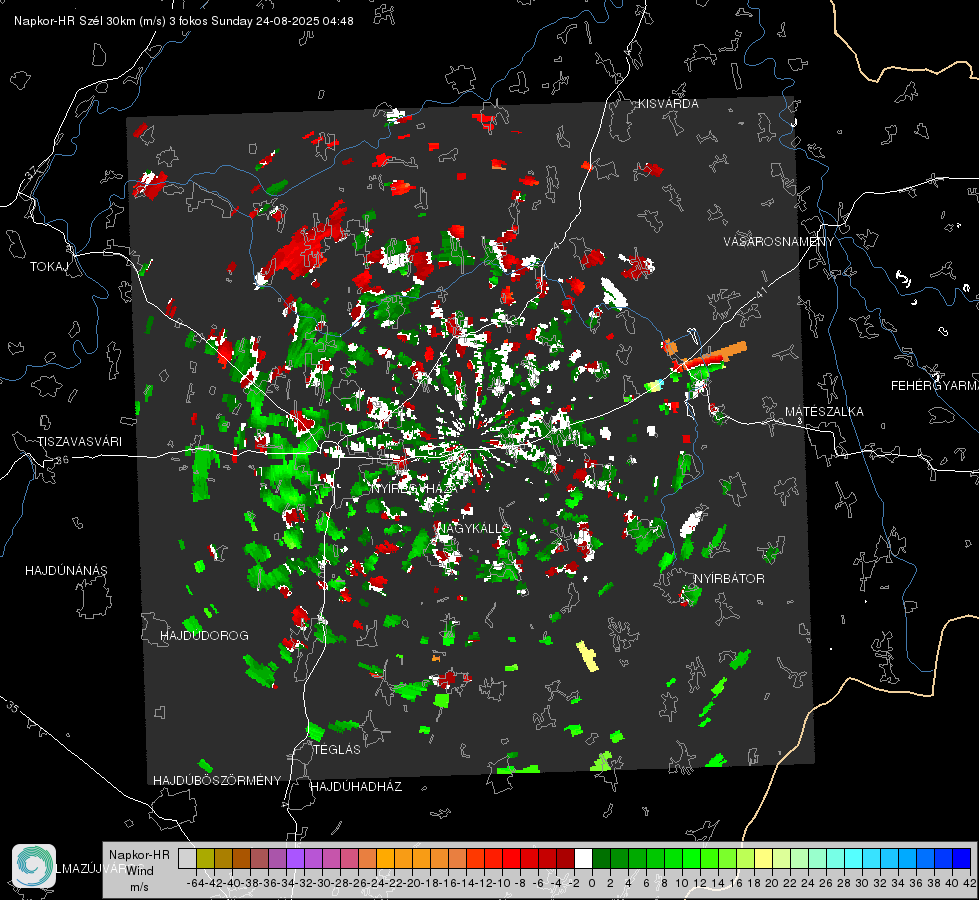Click the FEHÉRGYARMAT label at the right edge
This screenshot has width=979, height=900.
click(x=935, y=386)
